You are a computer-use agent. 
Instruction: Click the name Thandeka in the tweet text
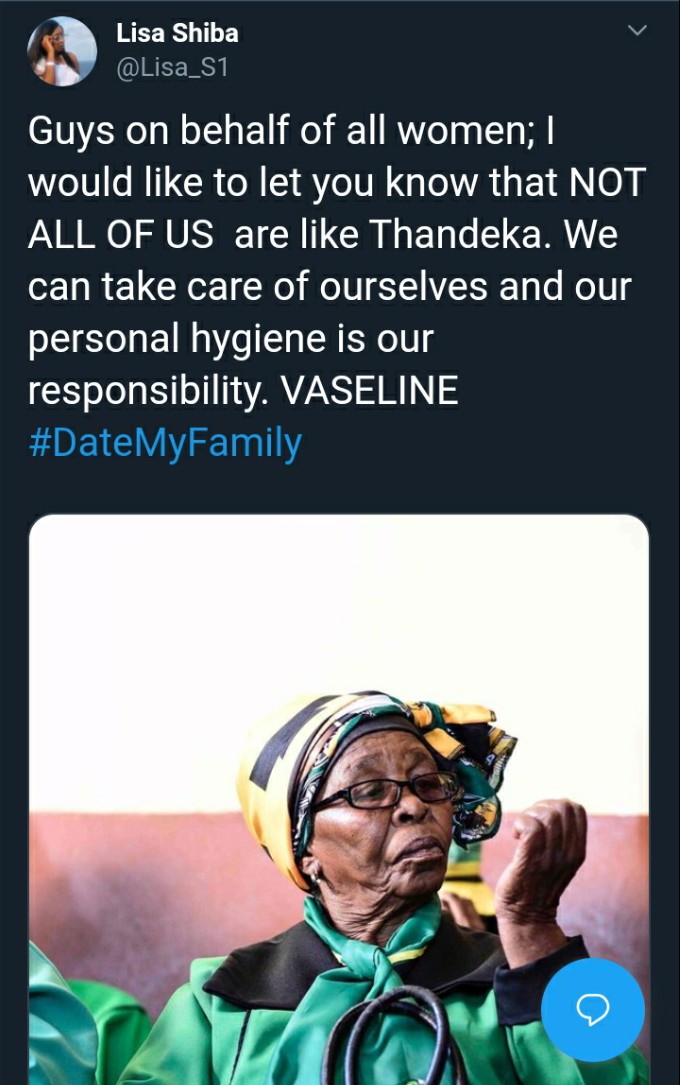[461, 235]
